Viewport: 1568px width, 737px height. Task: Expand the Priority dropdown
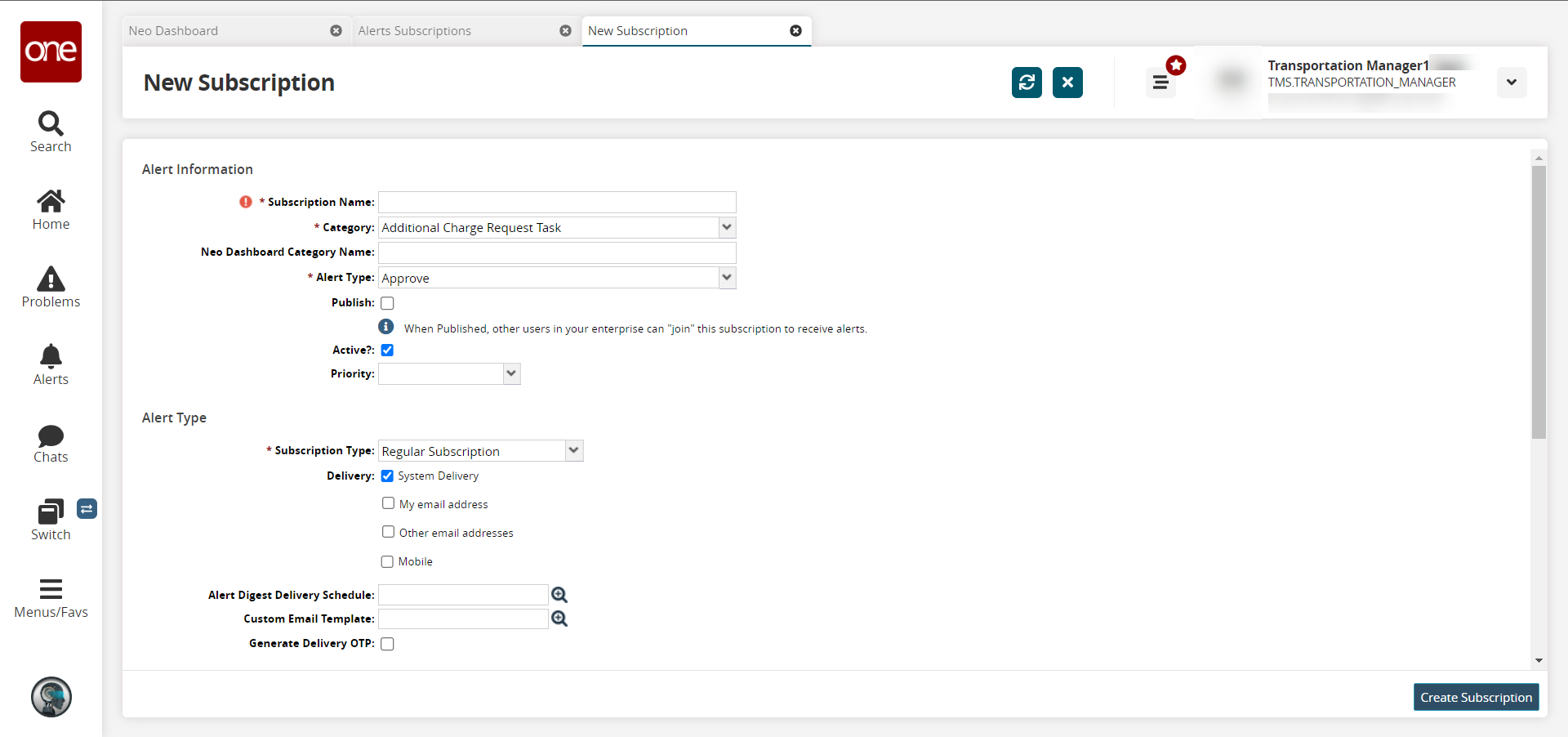[x=511, y=374]
